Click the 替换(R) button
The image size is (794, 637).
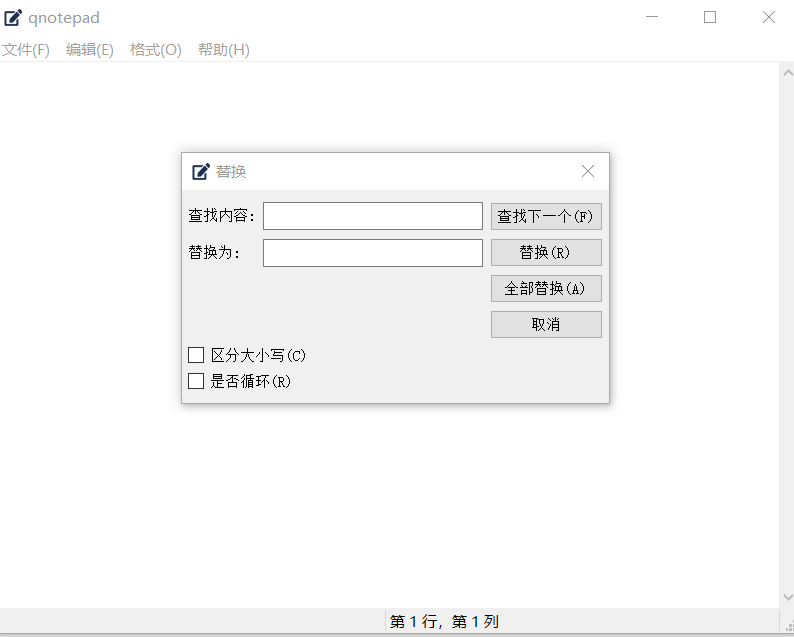tap(546, 252)
